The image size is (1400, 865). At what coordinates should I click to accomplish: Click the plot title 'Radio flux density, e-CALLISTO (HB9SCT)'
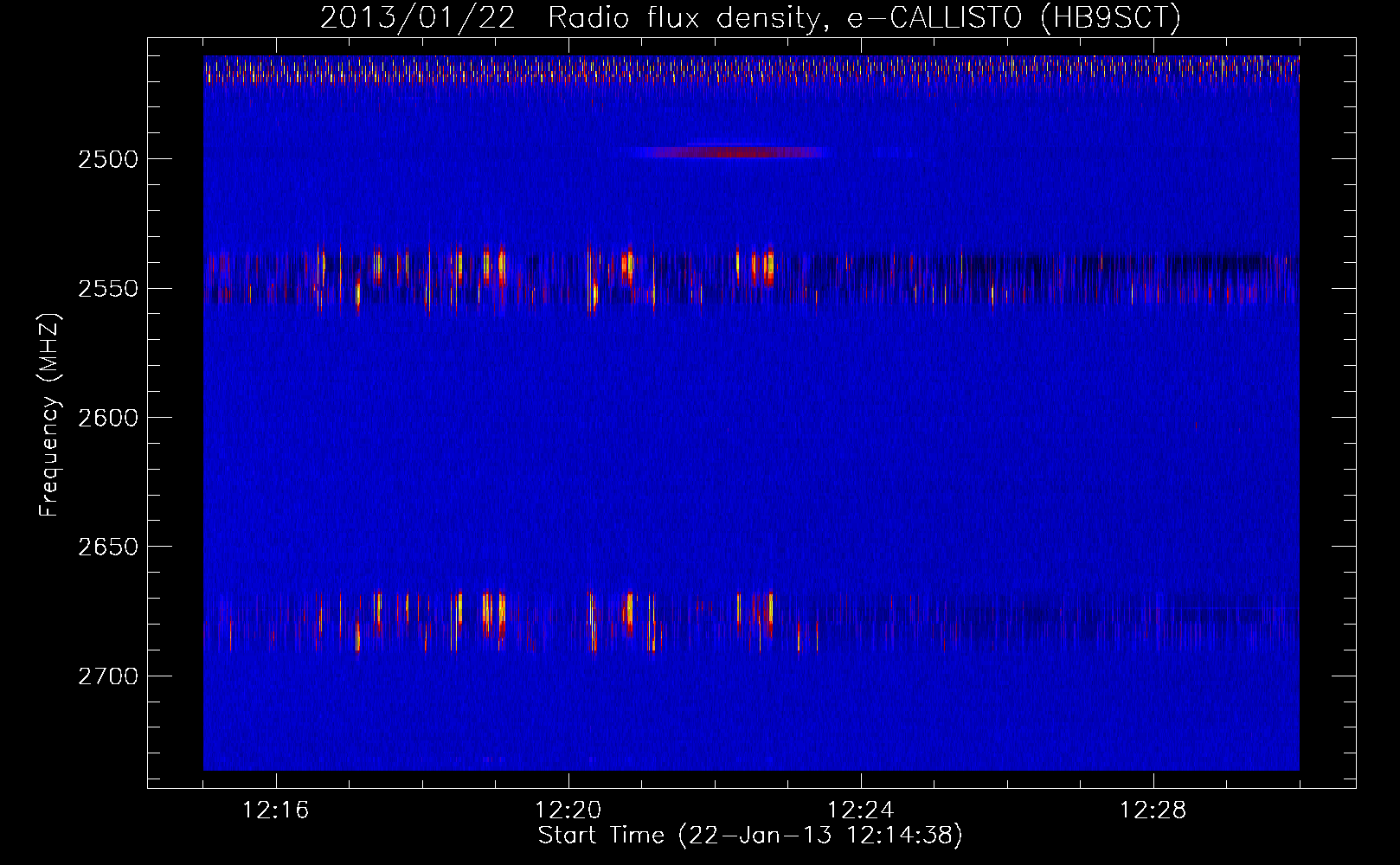click(864, 17)
